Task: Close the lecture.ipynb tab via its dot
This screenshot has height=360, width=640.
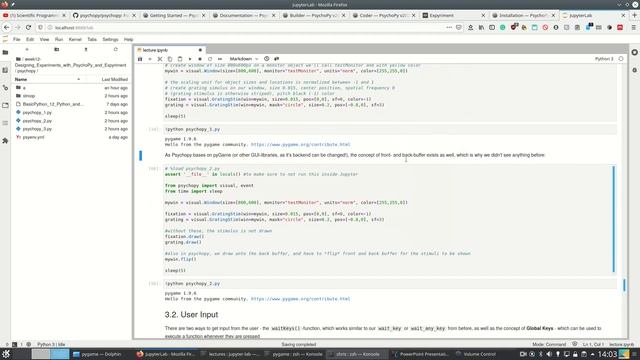Action: [x=200, y=50]
